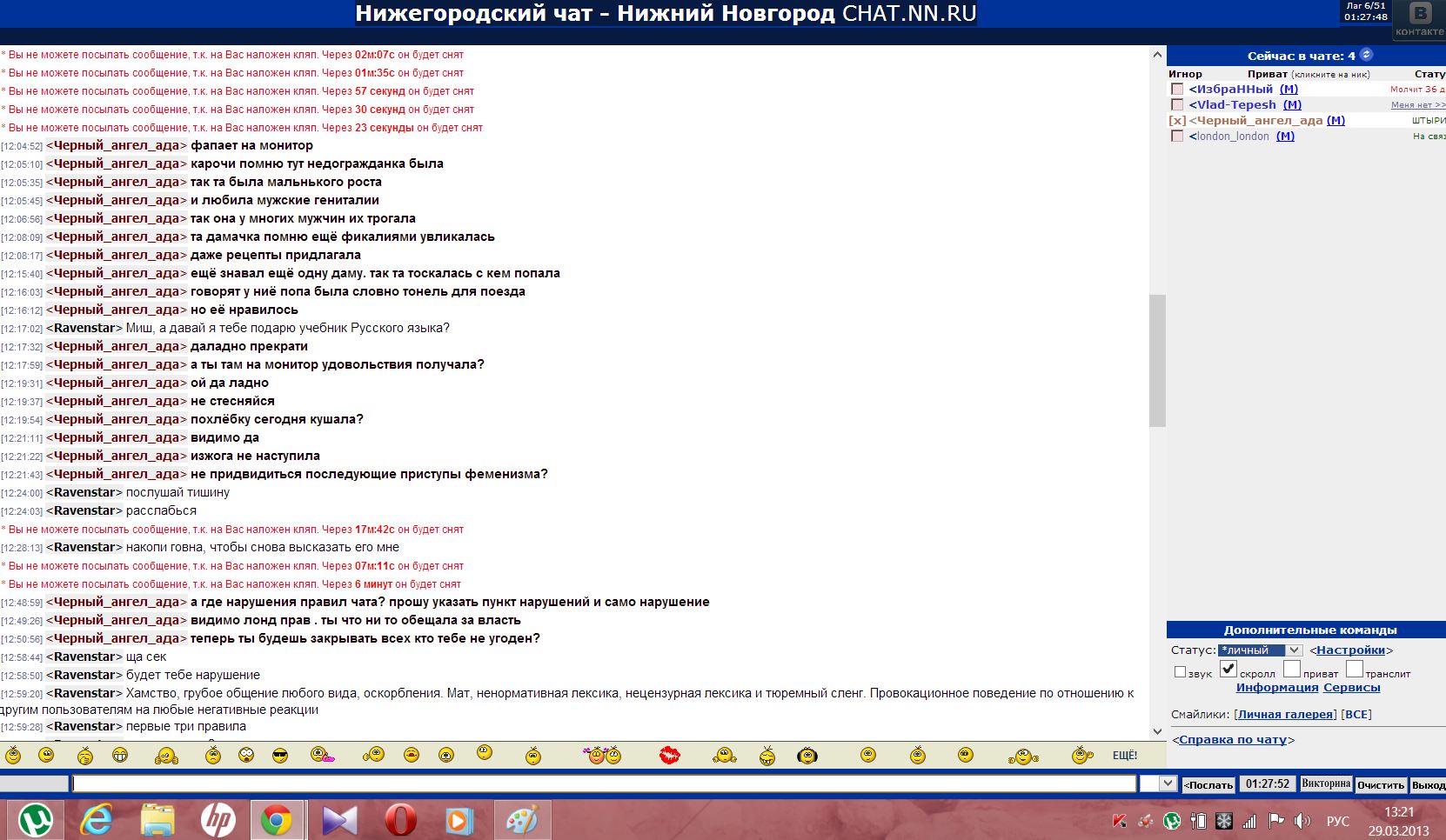1446x840 pixels.
Task: Click the Викторина quiz button
Action: coord(1326,783)
